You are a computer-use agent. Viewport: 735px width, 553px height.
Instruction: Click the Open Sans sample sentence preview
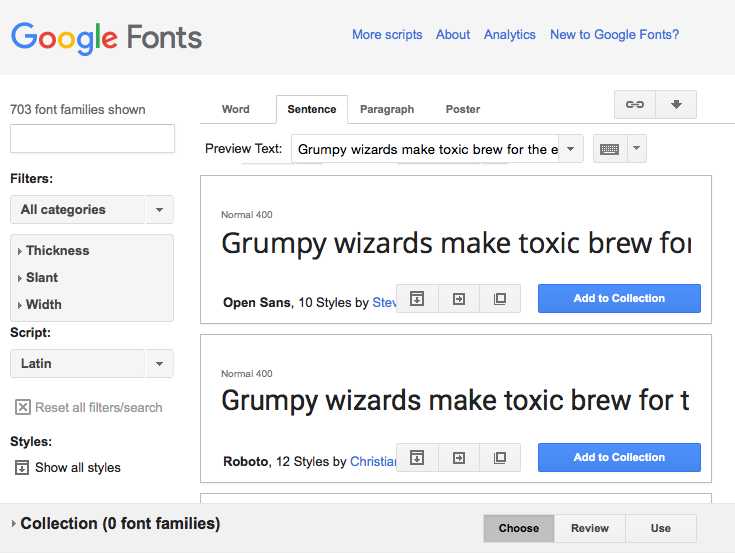tap(456, 244)
